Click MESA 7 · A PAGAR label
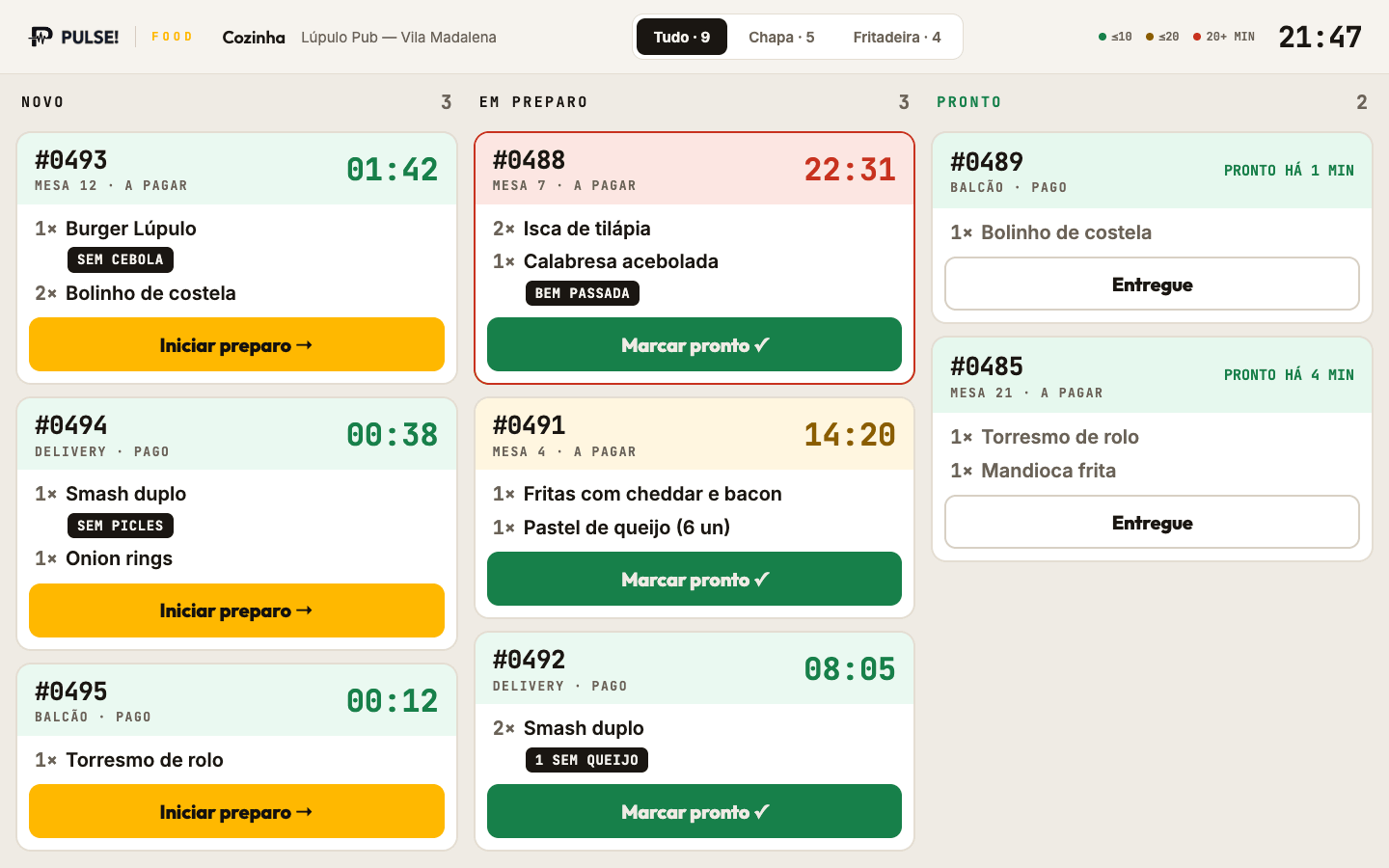Viewport: 1389px width, 868px height. [x=564, y=186]
